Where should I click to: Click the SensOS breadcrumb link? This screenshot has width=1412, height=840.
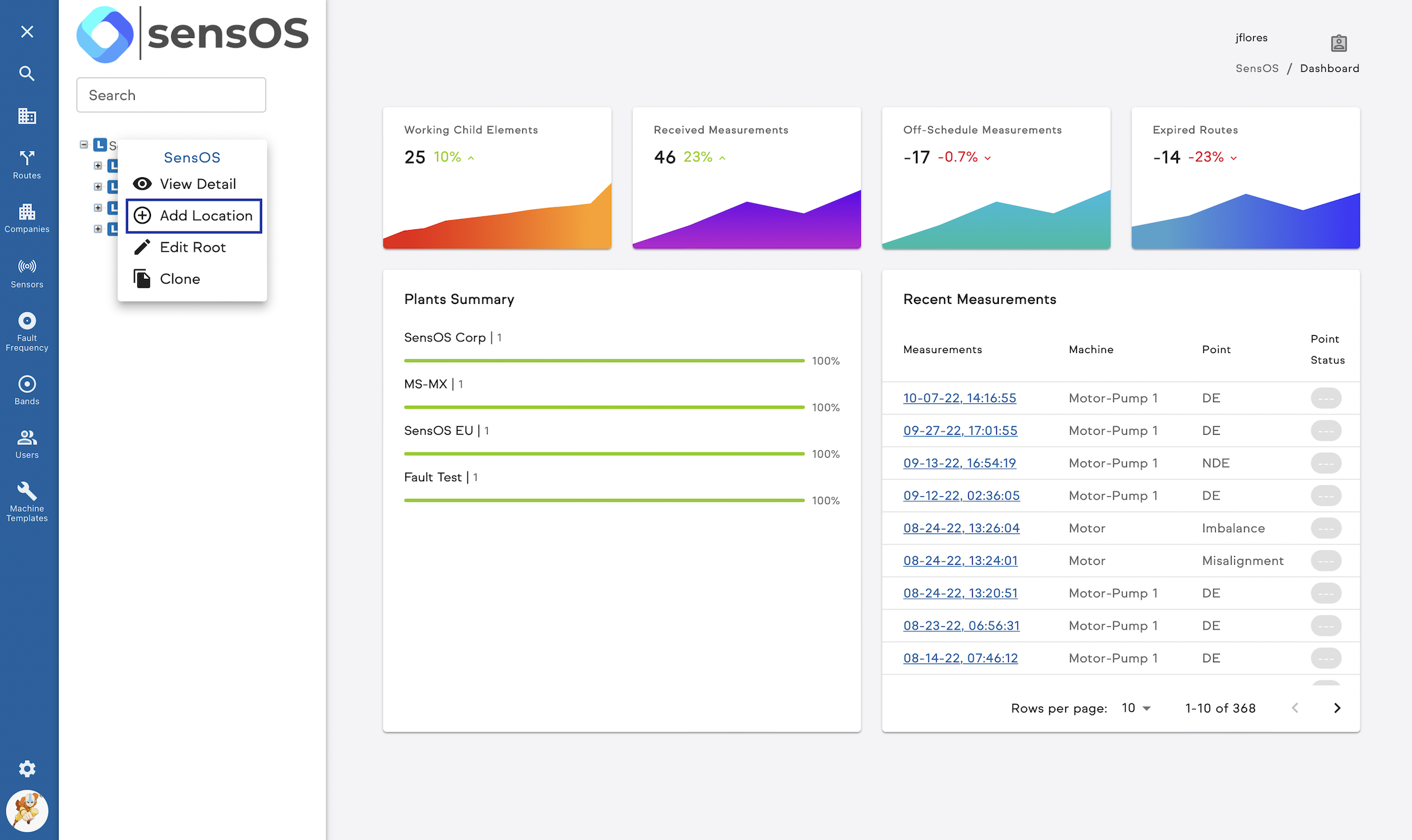[x=1256, y=68]
